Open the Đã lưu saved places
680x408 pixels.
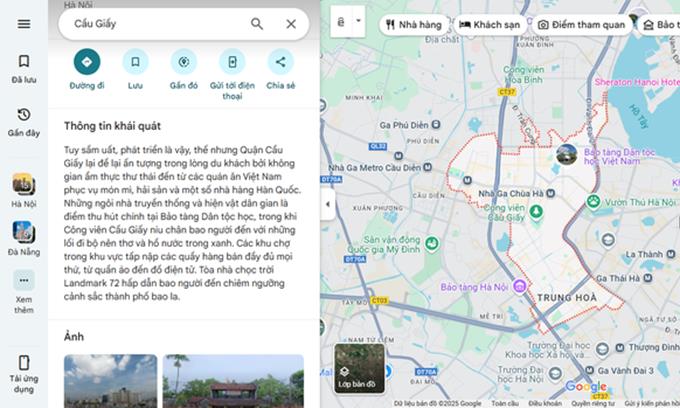[24, 69]
